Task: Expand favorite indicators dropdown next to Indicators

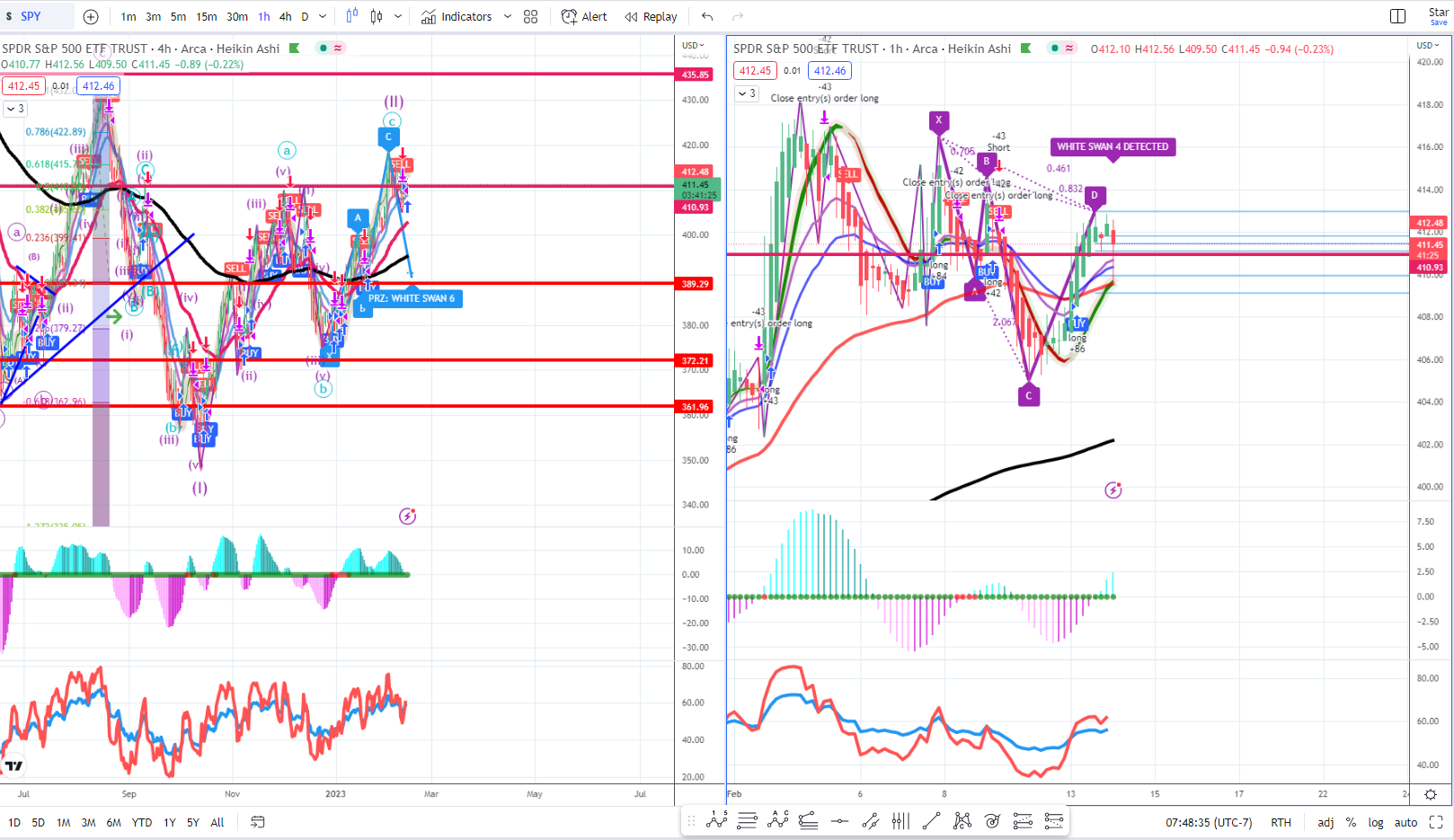Action: click(507, 16)
